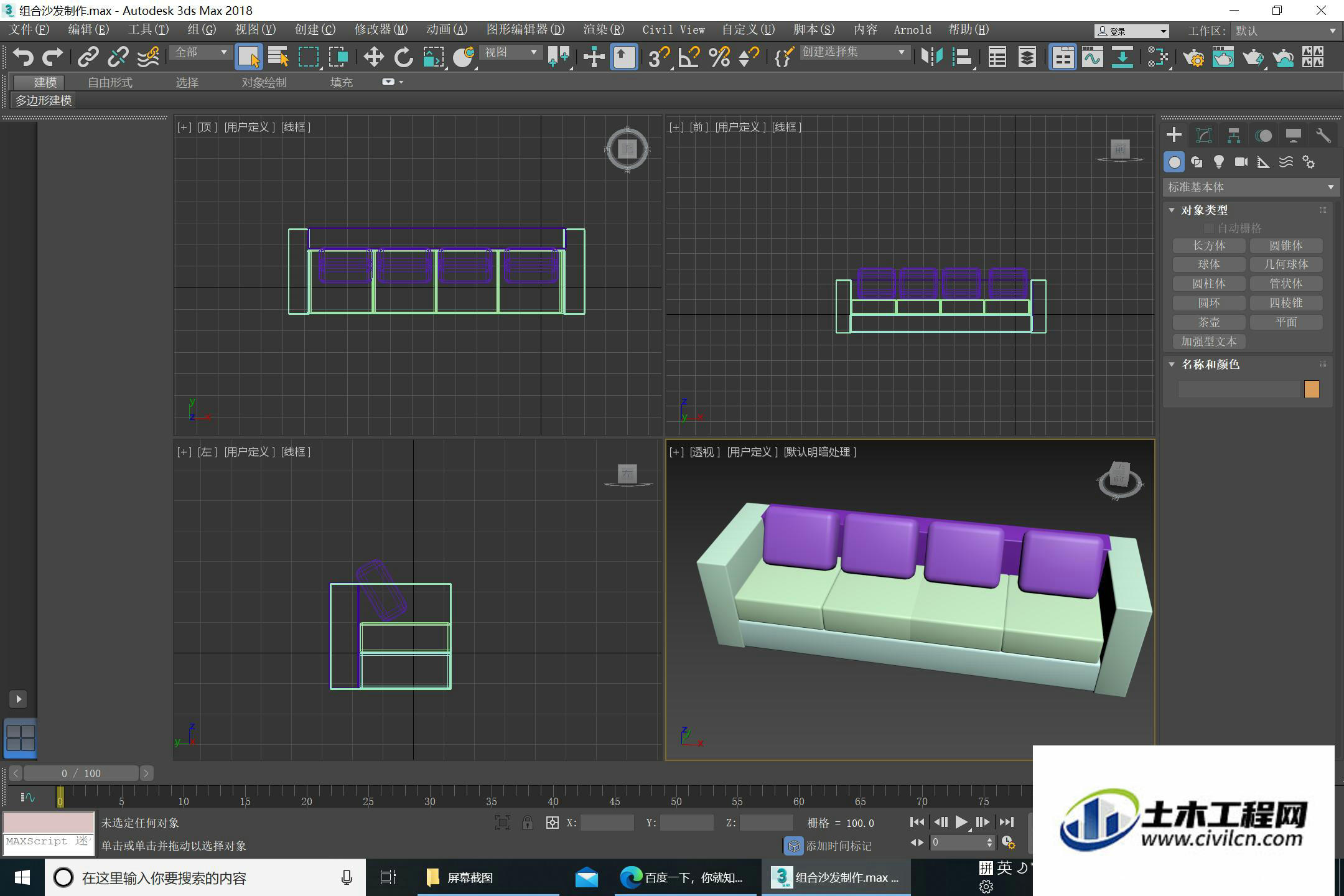The height and width of the screenshot is (896, 1344).
Task: Click Bind to Space Warp icon
Action: point(148,57)
